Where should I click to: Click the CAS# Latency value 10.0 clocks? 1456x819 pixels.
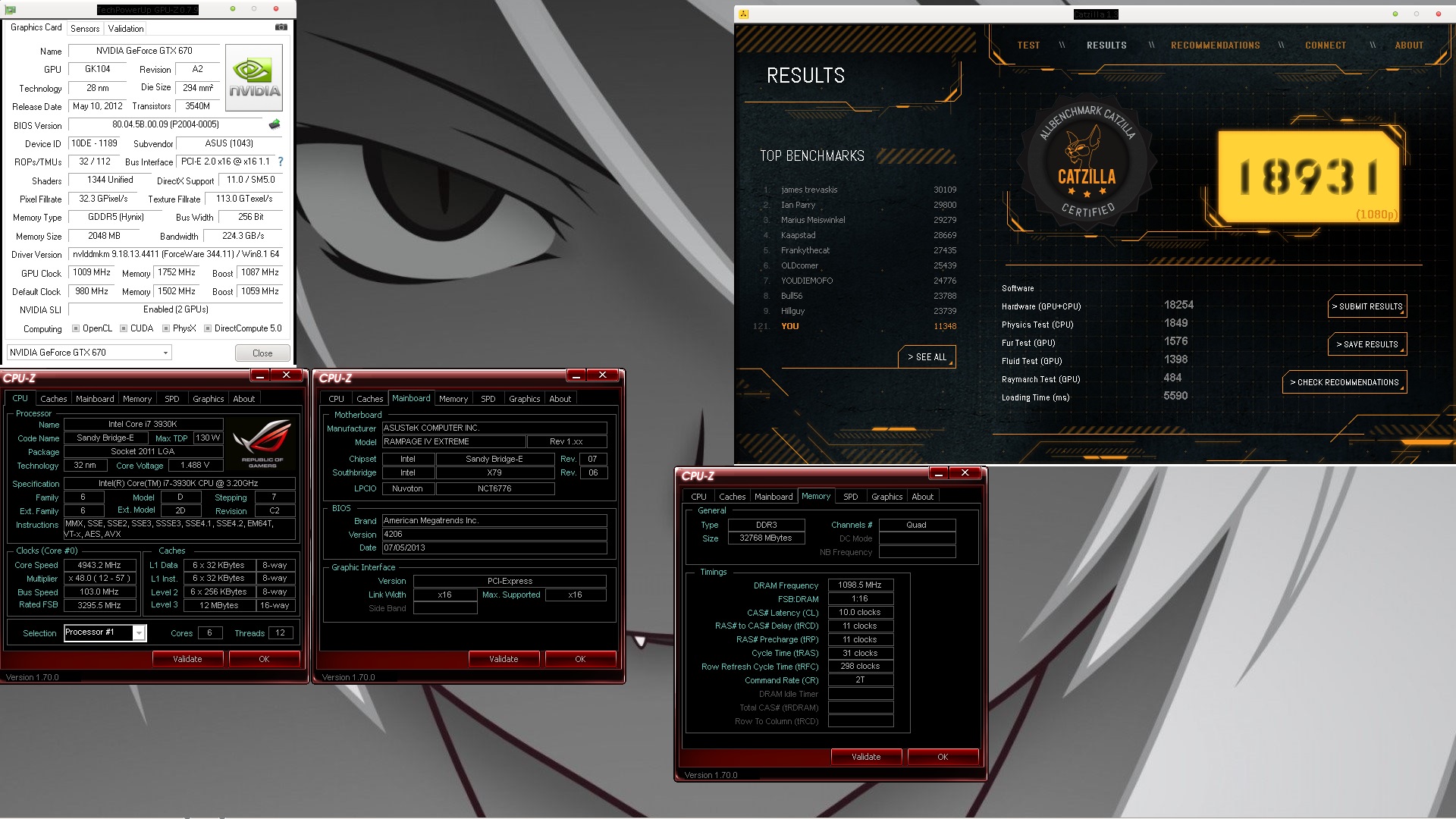pos(860,612)
